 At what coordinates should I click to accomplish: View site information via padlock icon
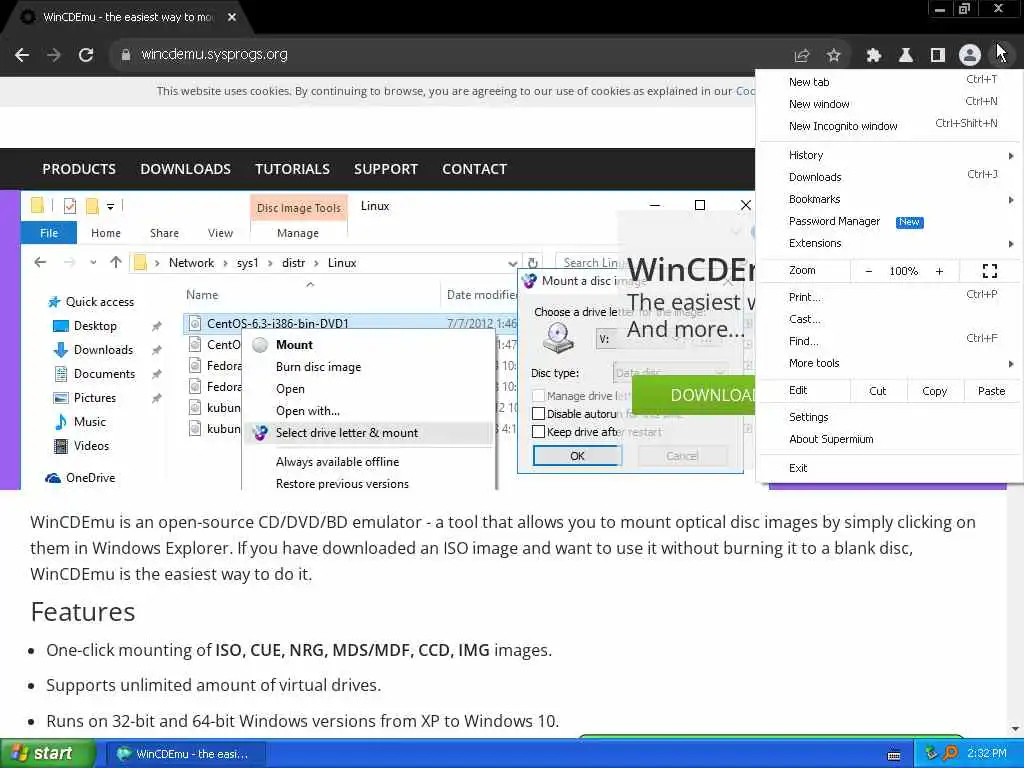pos(125,55)
